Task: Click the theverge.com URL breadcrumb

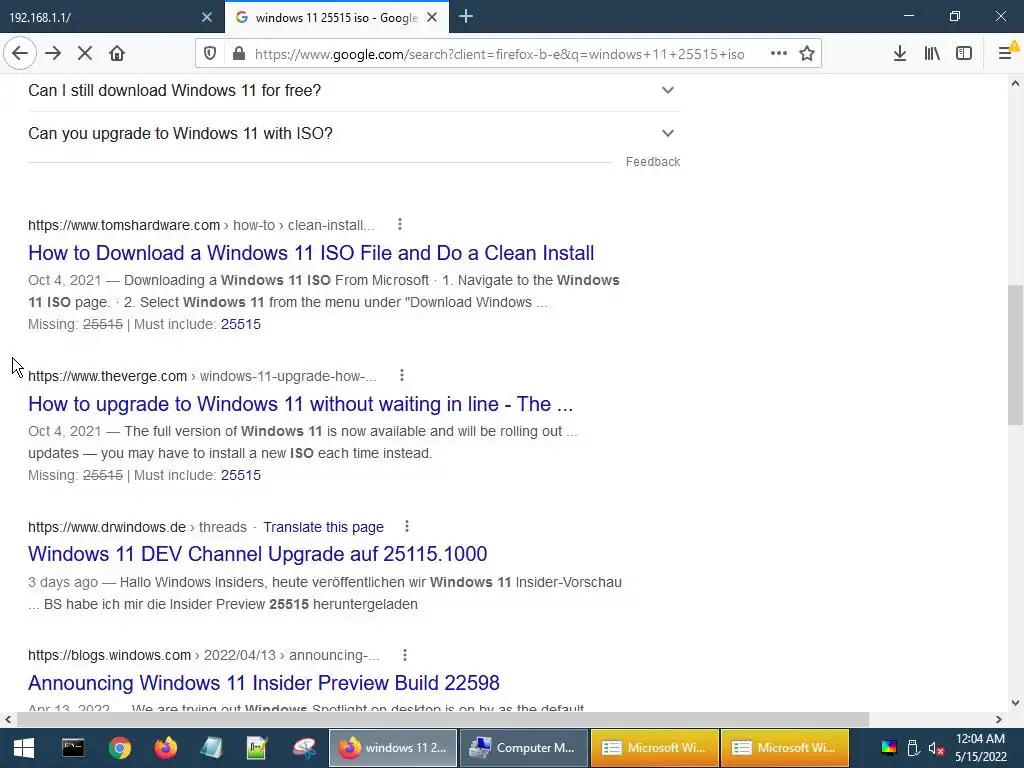Action: 202,376
